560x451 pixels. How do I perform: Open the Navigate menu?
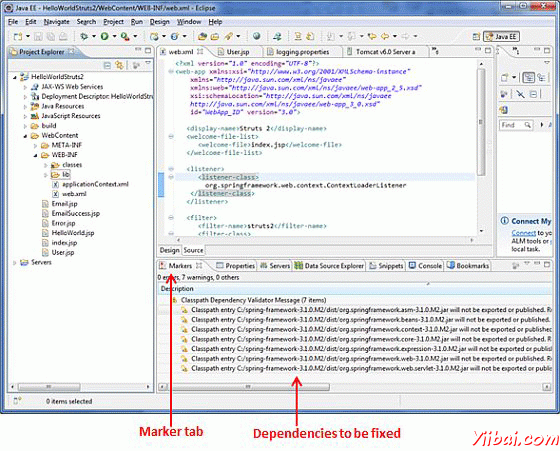[x=57, y=22]
